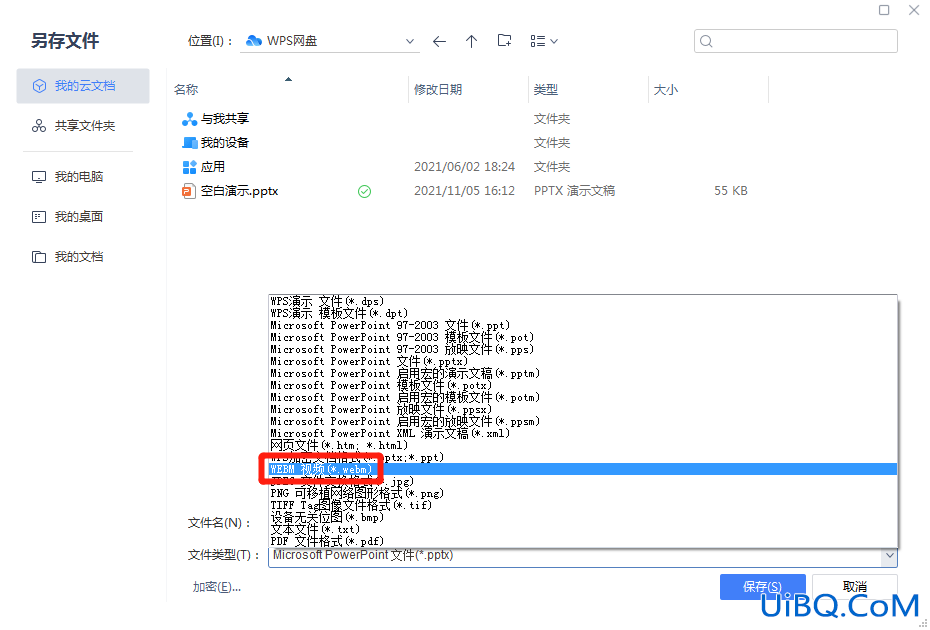Image resolution: width=930 pixels, height=630 pixels.
Task: Click the PPTX 演示文稿 type cell
Action: (x=574, y=191)
